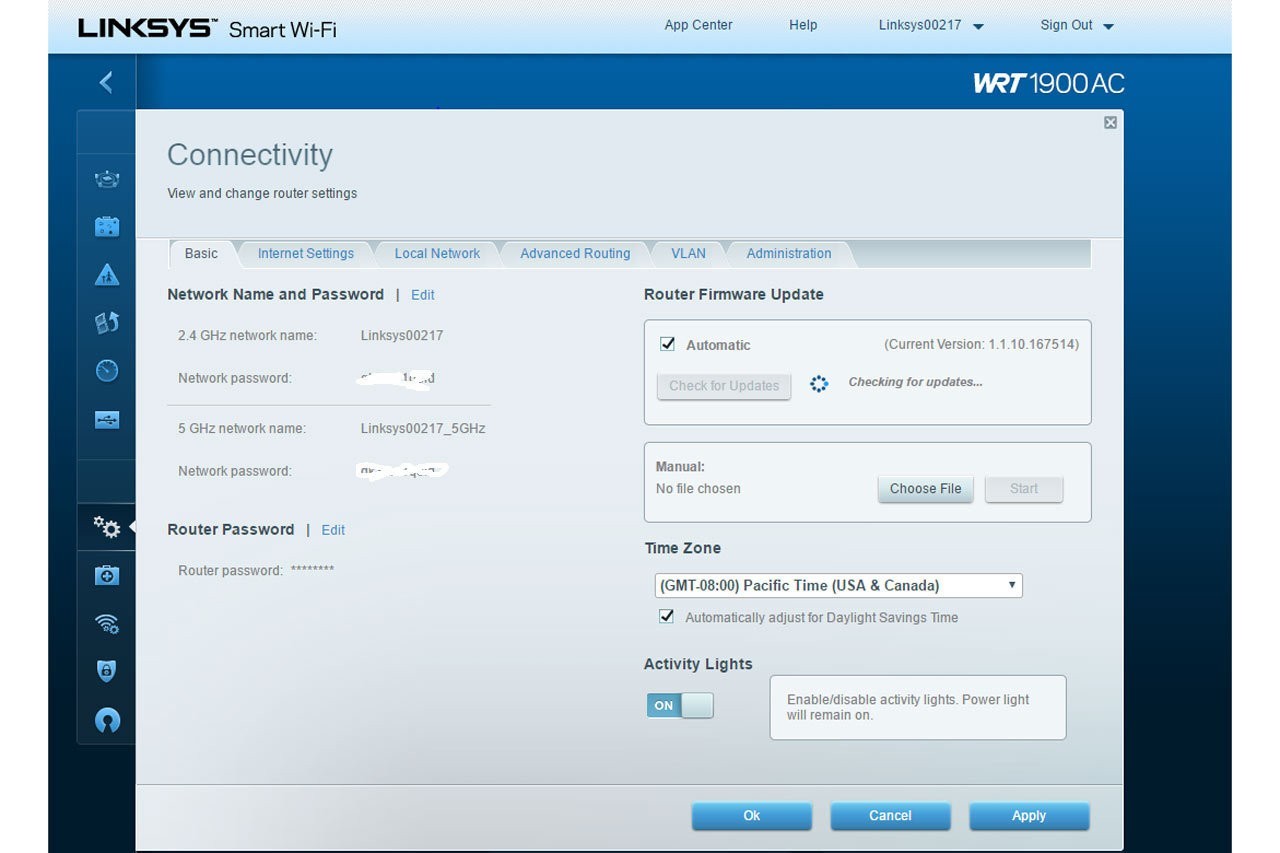Viewport: 1280px width, 853px height.
Task: Open the Advanced Routing tab
Action: pos(575,253)
